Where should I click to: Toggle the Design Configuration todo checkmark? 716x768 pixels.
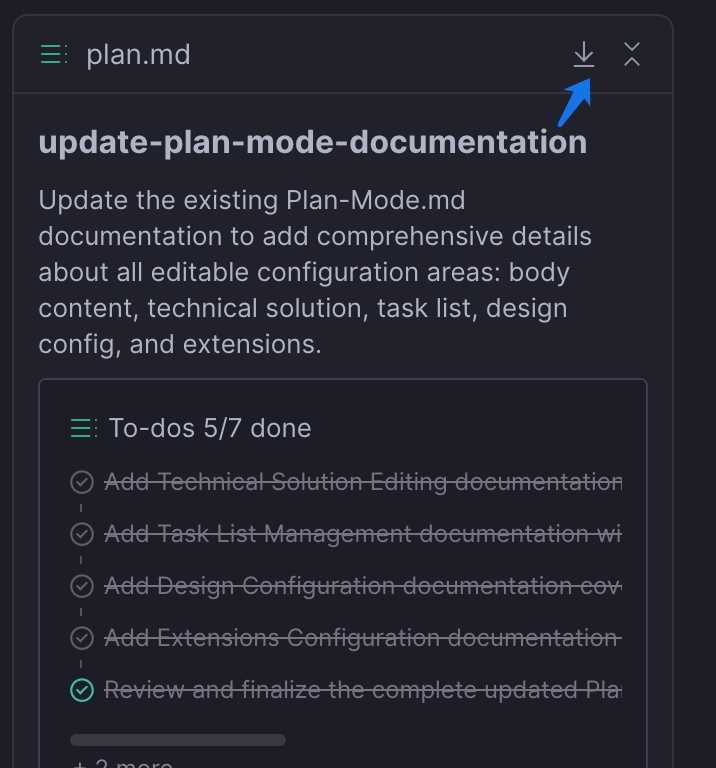82,586
